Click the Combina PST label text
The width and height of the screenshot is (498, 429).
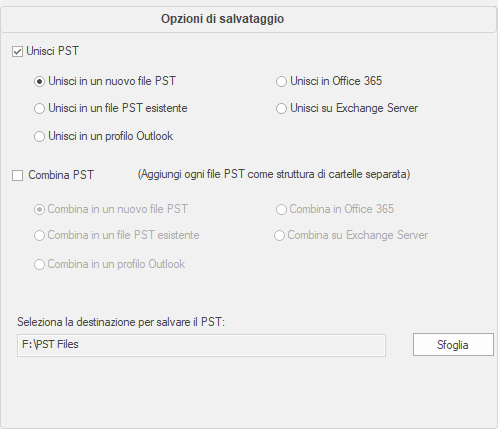coord(61,175)
